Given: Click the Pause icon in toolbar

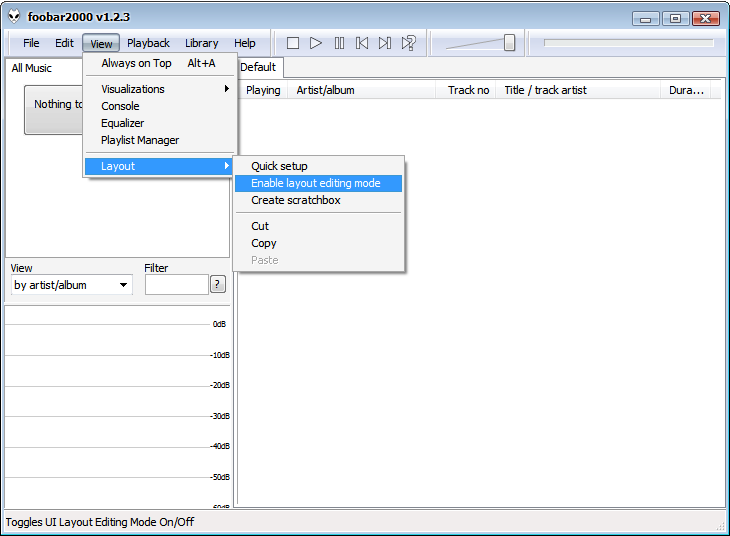Looking at the screenshot, I should (x=339, y=43).
